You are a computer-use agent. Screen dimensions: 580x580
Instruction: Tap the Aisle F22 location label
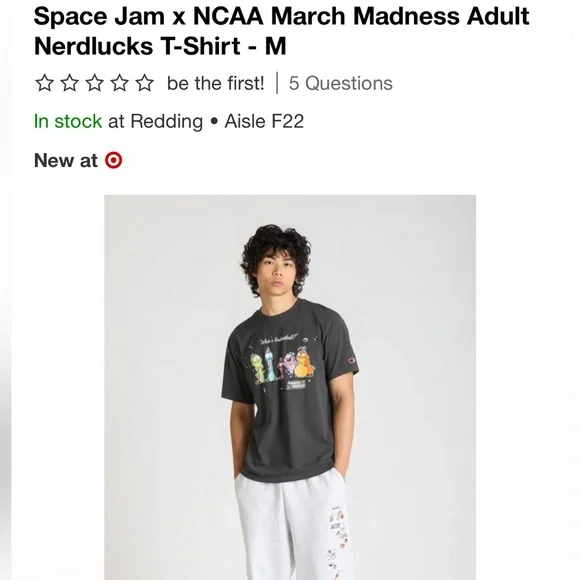[264, 121]
